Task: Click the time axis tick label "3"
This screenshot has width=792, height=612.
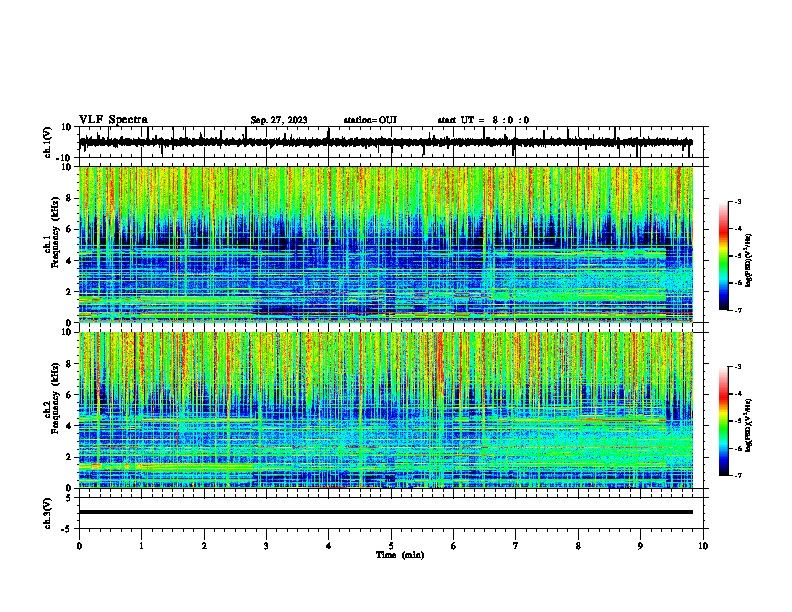Action: coord(266,546)
